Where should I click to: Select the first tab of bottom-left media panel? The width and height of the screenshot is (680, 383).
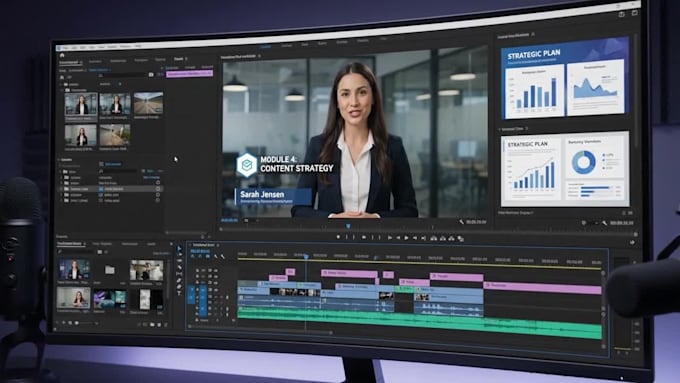(x=69, y=244)
